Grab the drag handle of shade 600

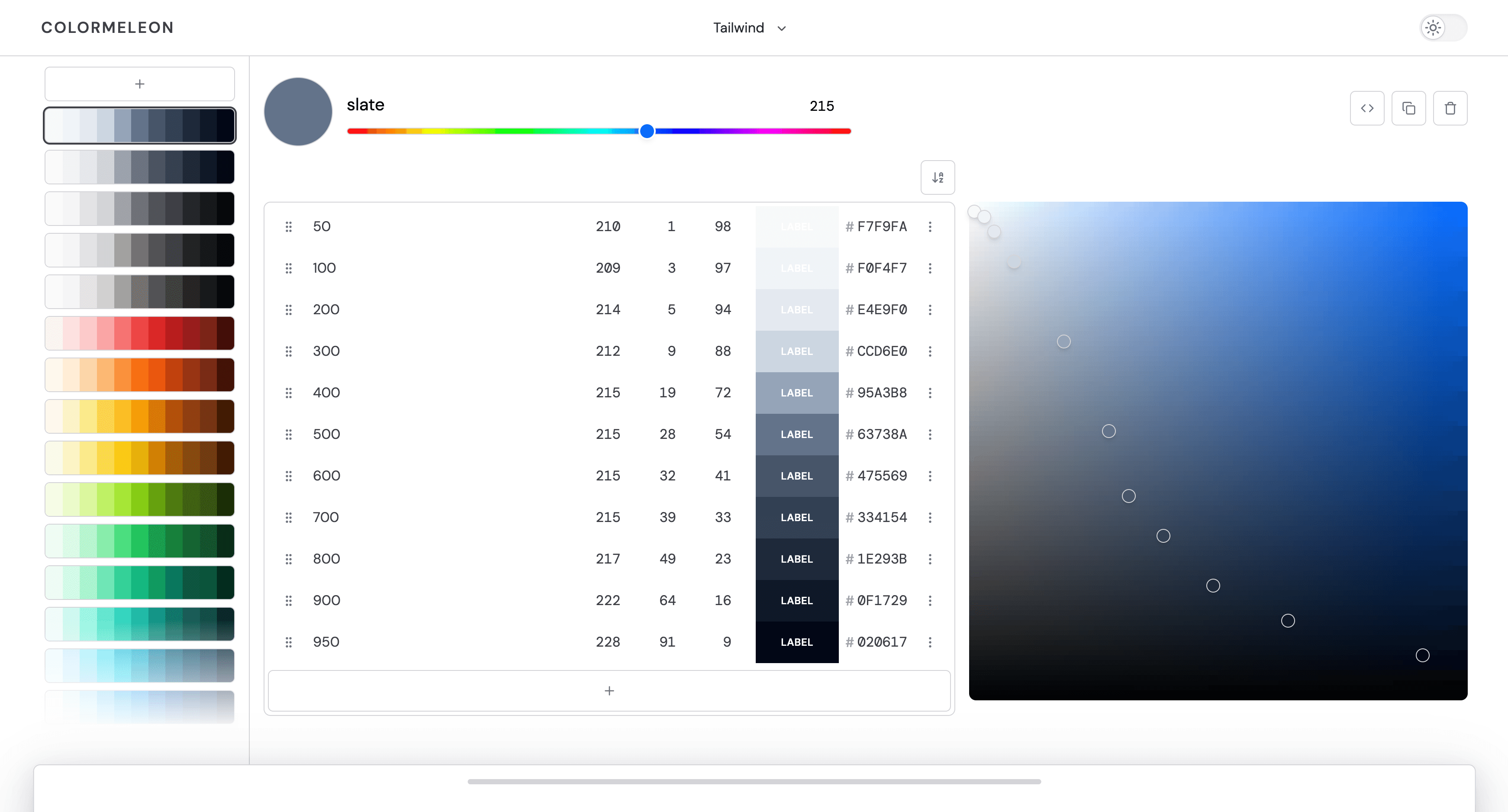point(289,476)
